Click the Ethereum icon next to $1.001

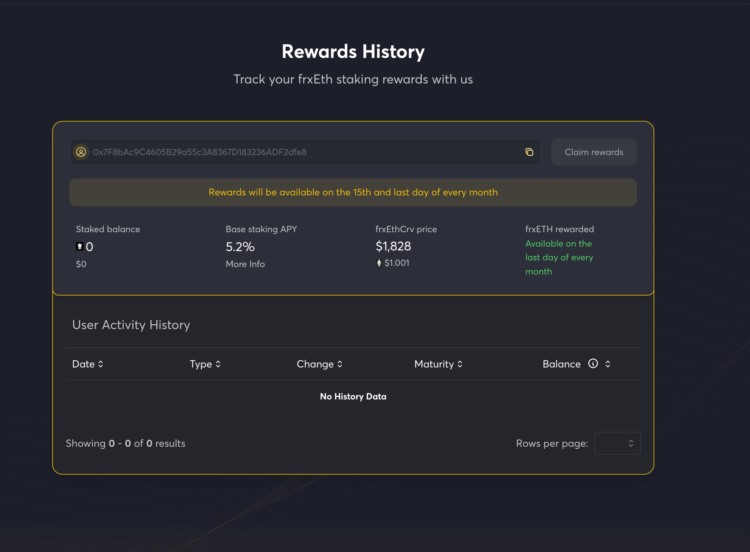point(379,263)
